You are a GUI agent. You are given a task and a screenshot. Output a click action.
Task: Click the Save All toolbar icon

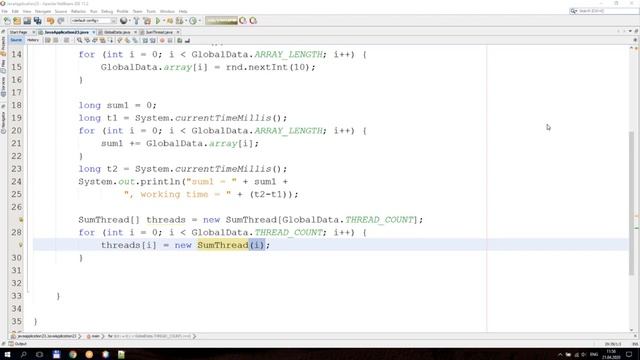38,20
